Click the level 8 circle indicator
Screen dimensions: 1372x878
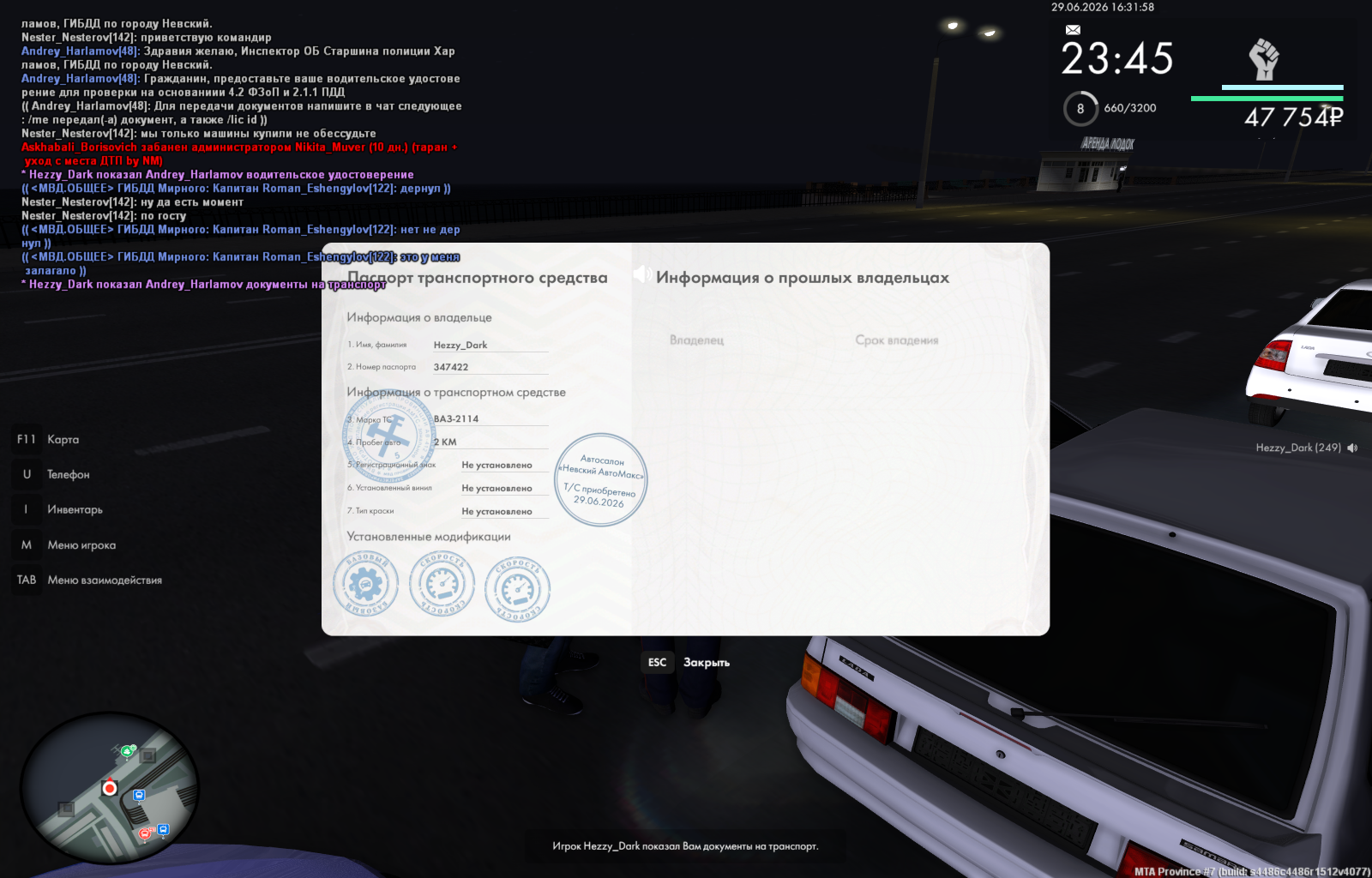[x=1080, y=109]
